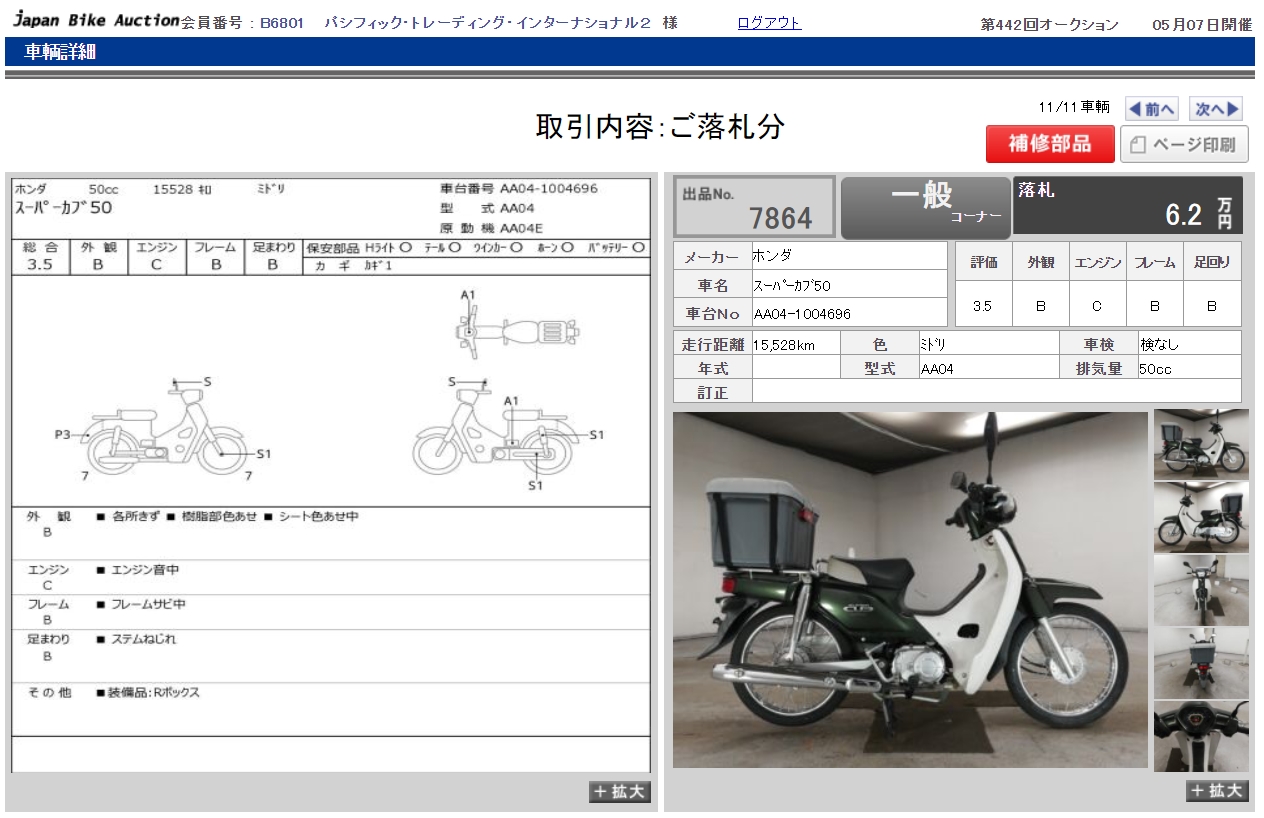The image size is (1264, 818).
Task: Click the 車輌詳細 header bar title
Action: (60, 53)
